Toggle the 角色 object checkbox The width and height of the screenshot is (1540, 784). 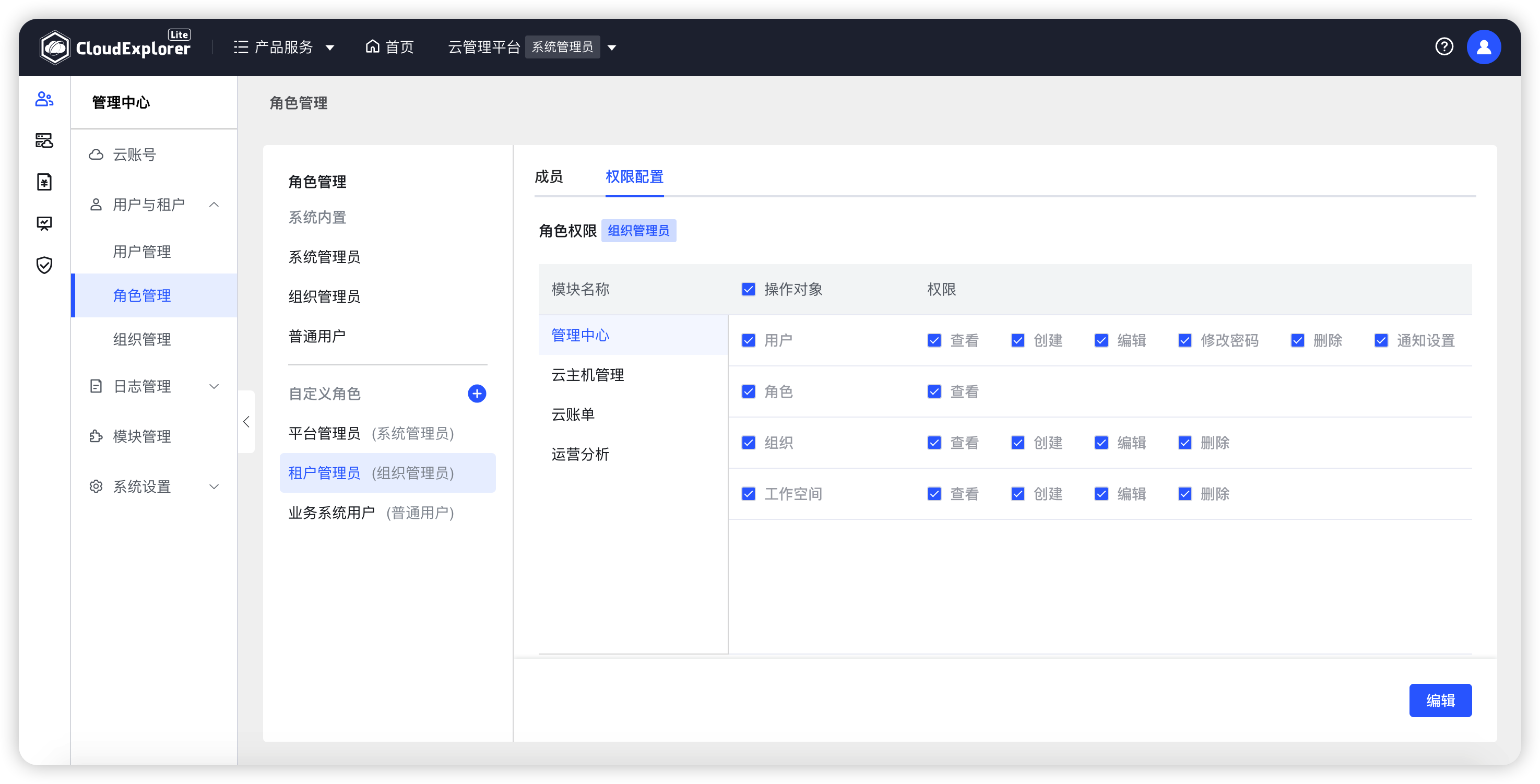click(749, 392)
